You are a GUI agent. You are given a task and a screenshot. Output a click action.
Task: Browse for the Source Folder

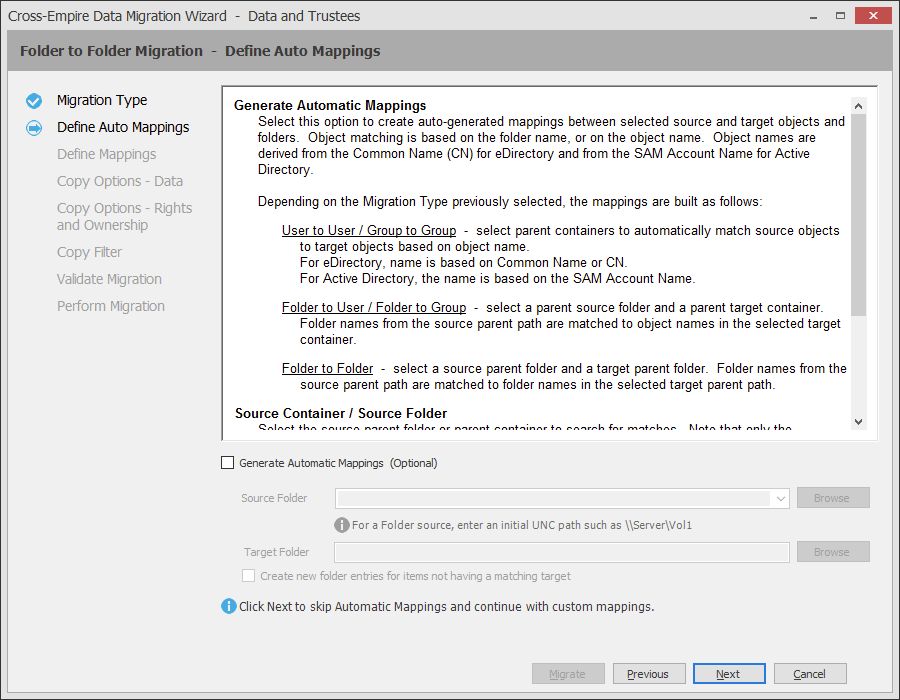[831, 498]
